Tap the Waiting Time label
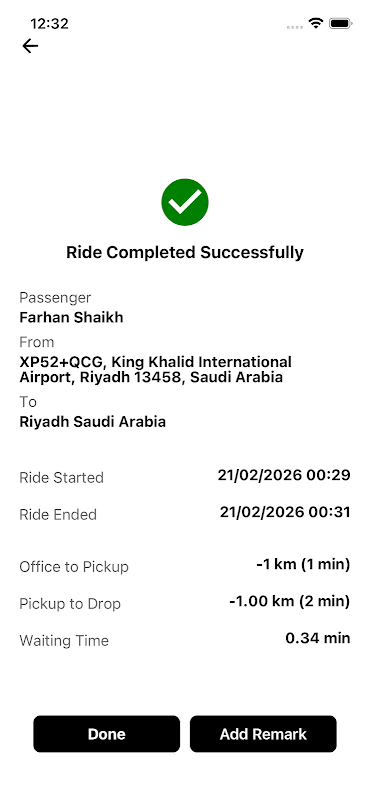 (x=64, y=640)
